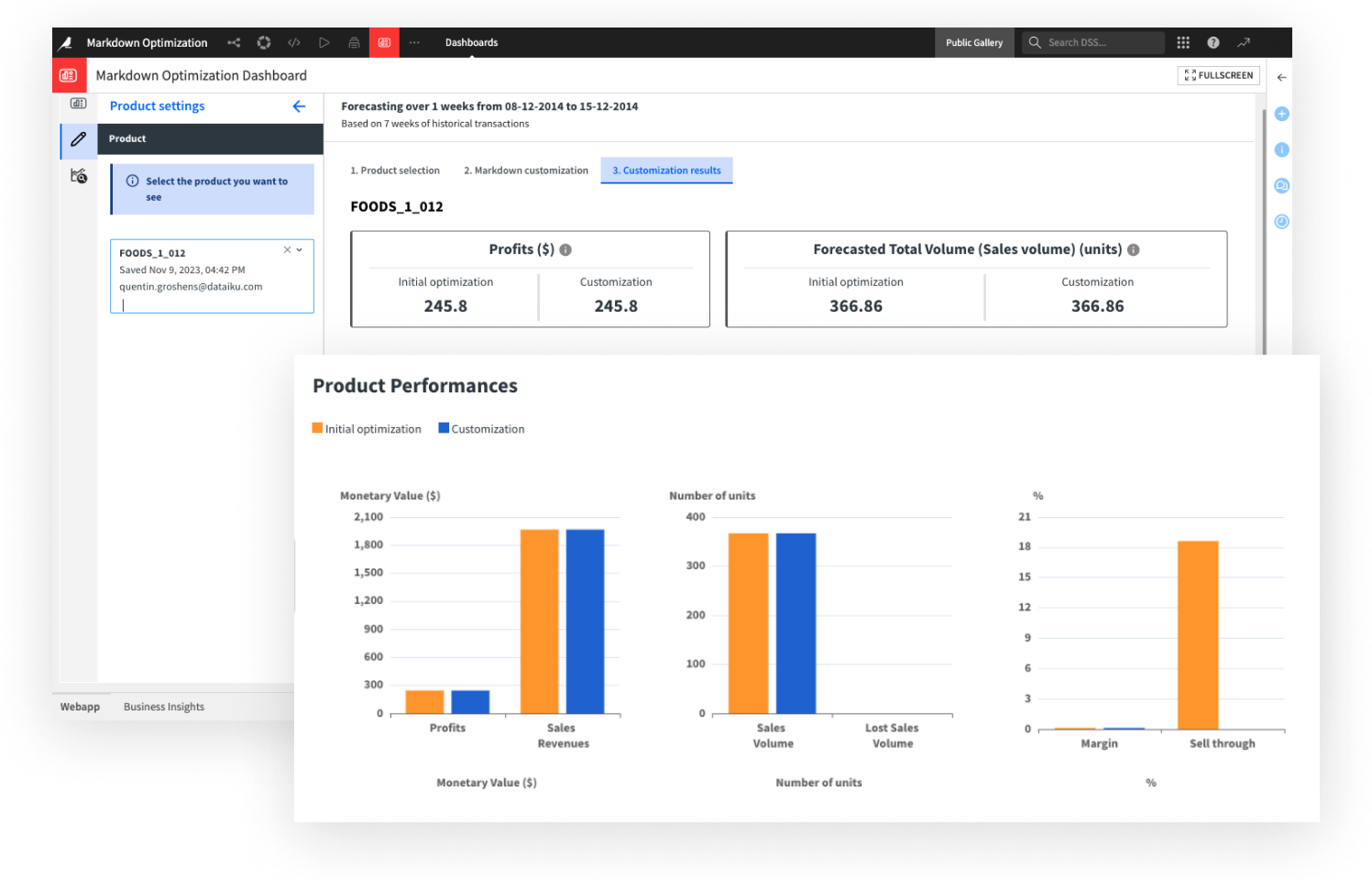
Task: Select the chart inspect icon in left rail
Action: (79, 176)
